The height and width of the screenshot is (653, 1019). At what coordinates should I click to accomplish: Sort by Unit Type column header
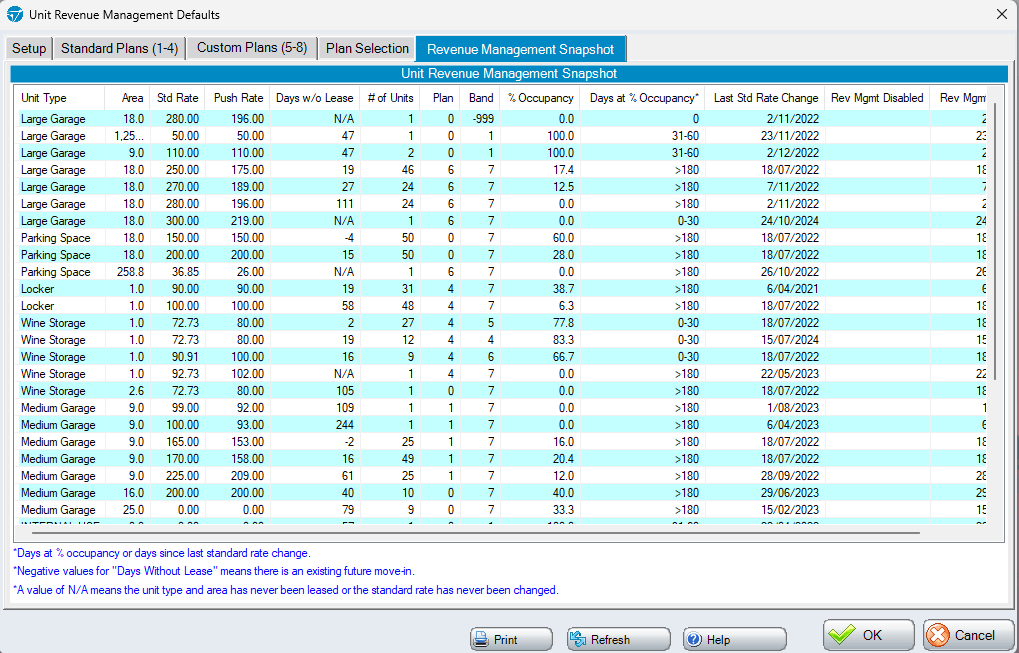click(44, 98)
